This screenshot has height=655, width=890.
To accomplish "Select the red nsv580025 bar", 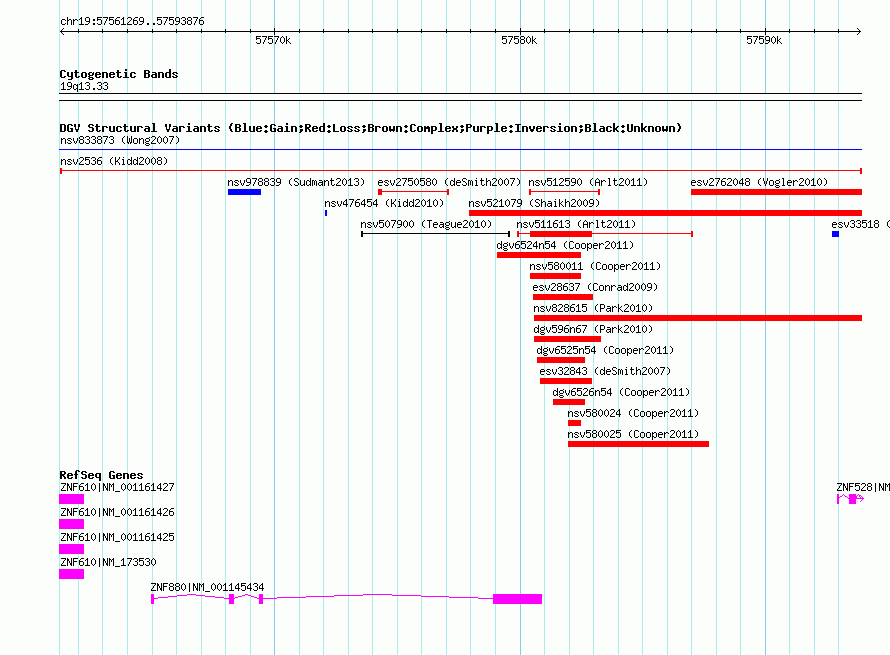I will [638, 444].
